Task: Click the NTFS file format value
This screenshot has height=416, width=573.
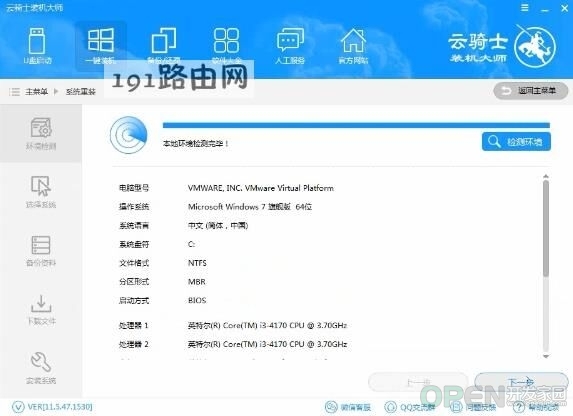Action: point(197,263)
